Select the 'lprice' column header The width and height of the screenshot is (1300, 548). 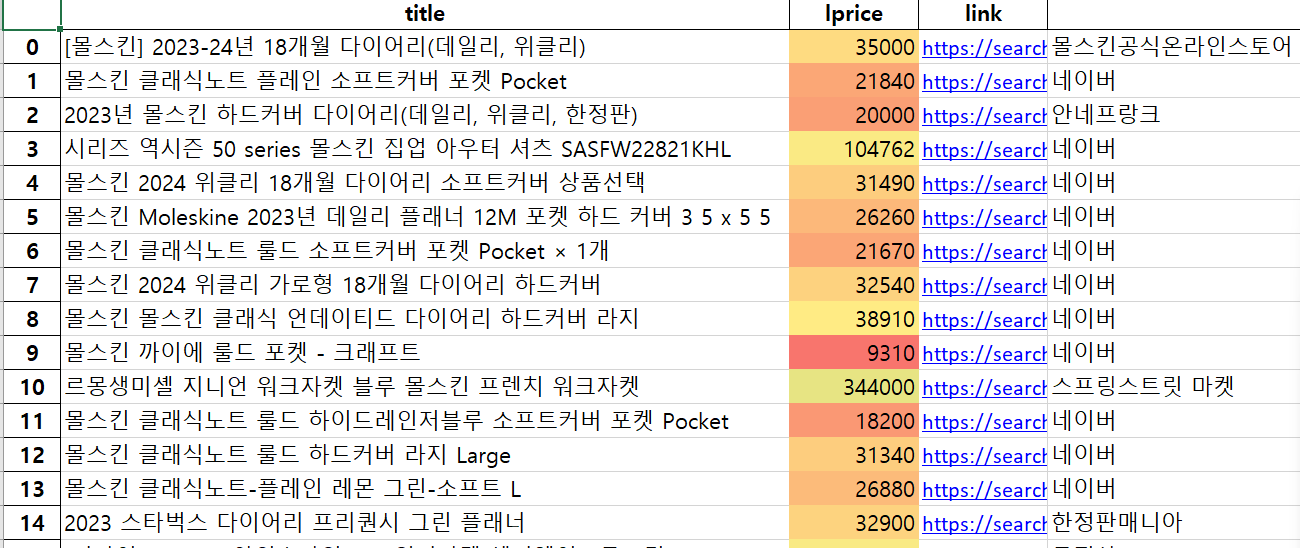(854, 14)
